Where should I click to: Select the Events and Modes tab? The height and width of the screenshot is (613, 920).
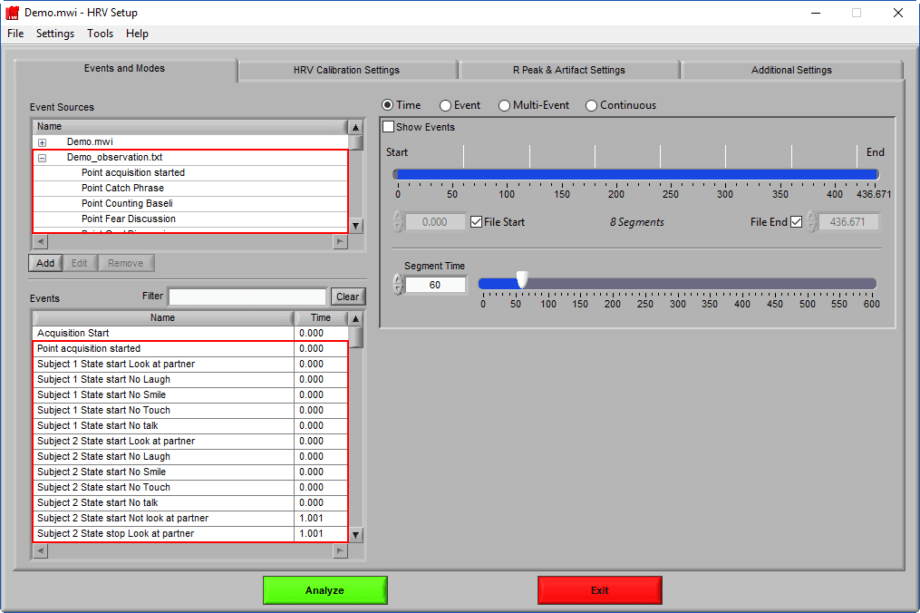[x=124, y=69]
